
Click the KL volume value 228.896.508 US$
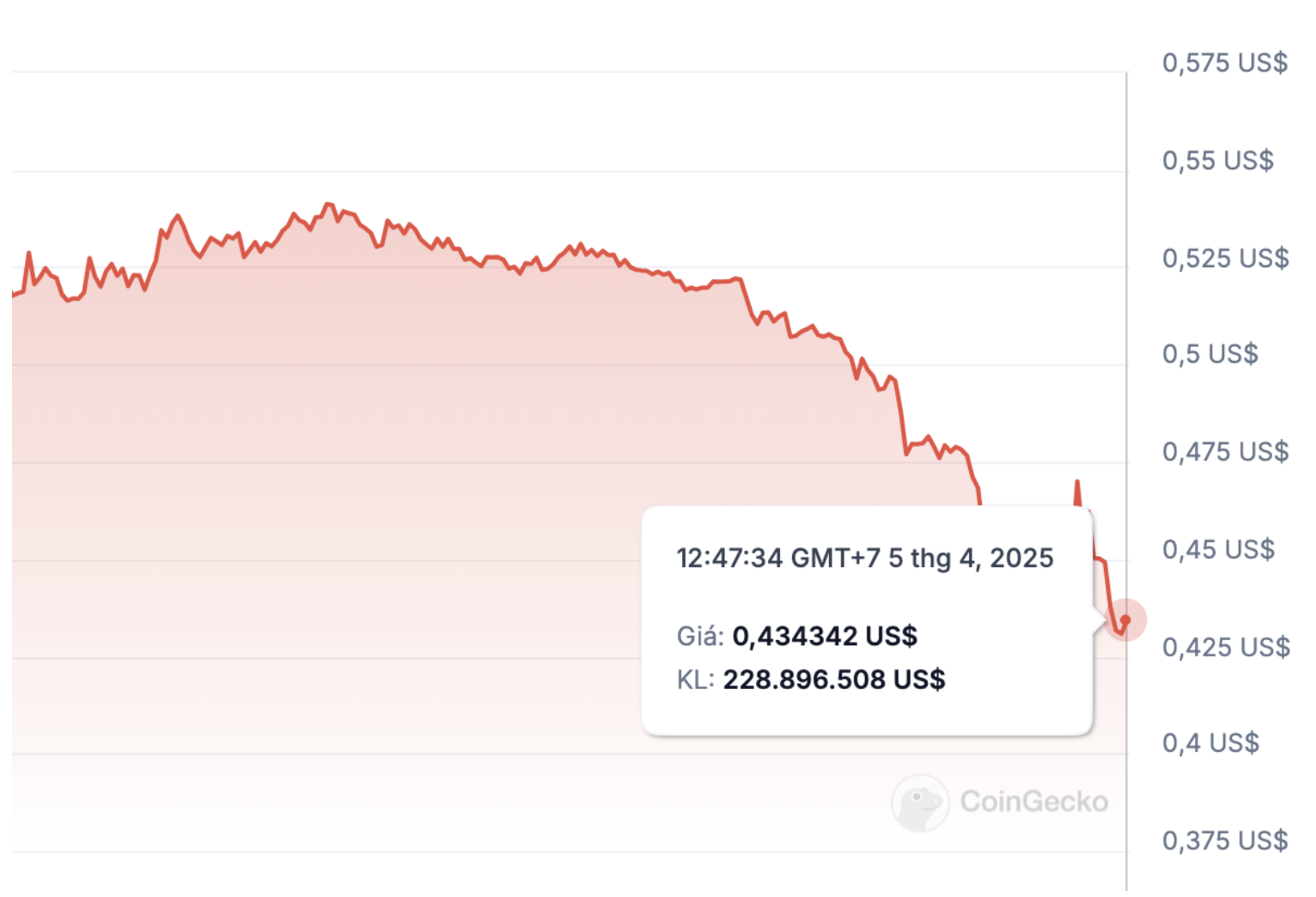click(834, 680)
